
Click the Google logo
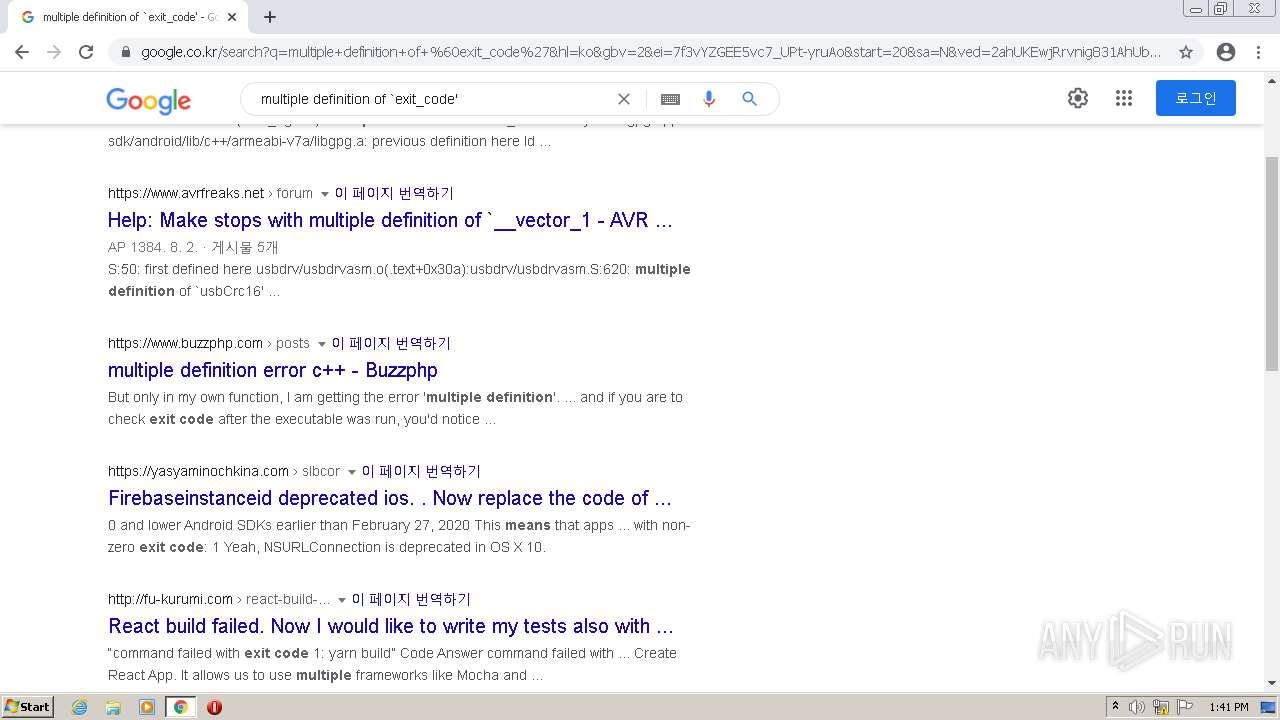click(148, 100)
